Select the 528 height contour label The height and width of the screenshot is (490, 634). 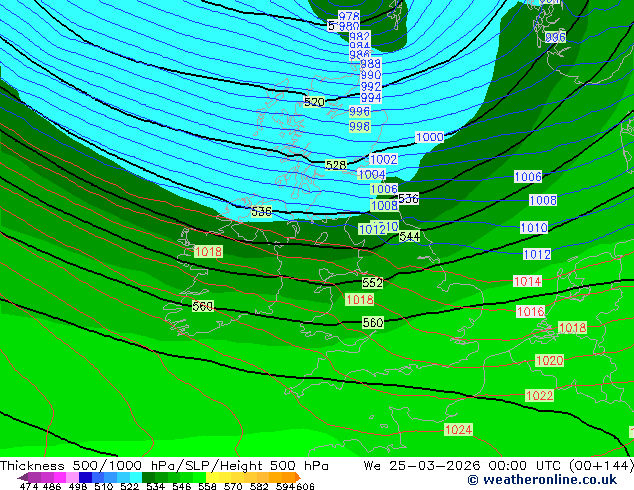(336, 165)
